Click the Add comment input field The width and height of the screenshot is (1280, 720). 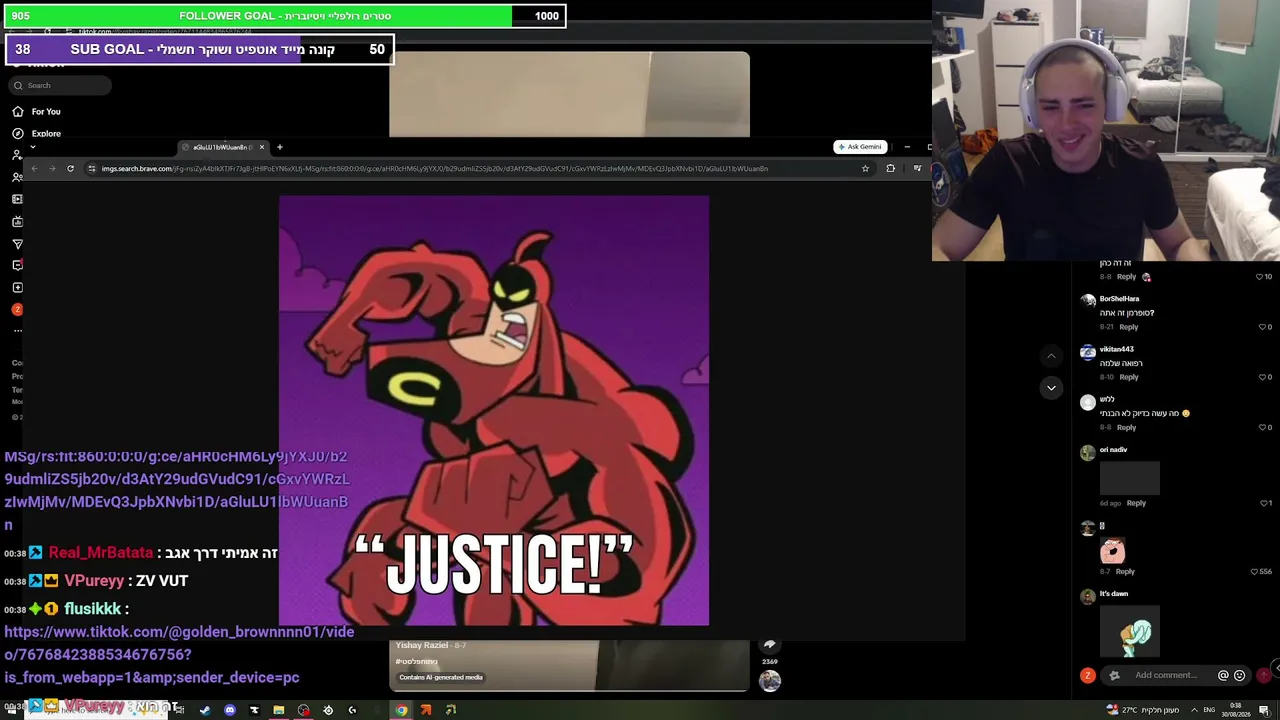point(1167,675)
